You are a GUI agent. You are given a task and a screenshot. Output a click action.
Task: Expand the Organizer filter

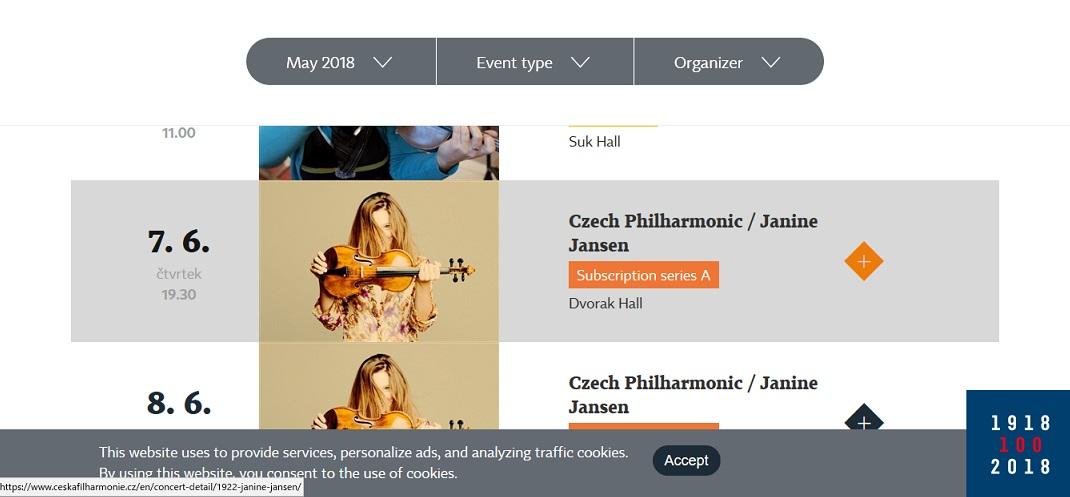pos(708,62)
